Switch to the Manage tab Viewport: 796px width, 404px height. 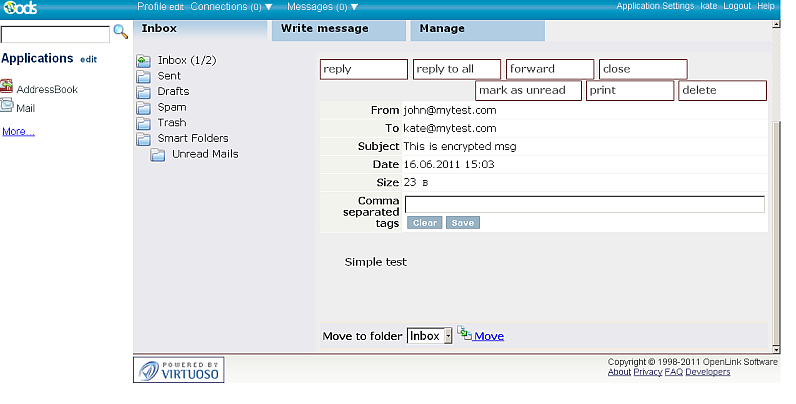click(441, 29)
